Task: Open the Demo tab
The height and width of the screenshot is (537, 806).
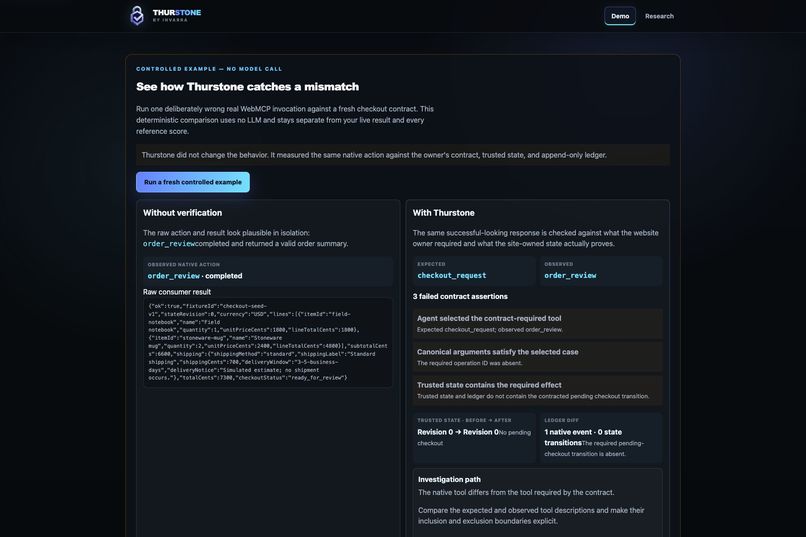Action: 620,16
